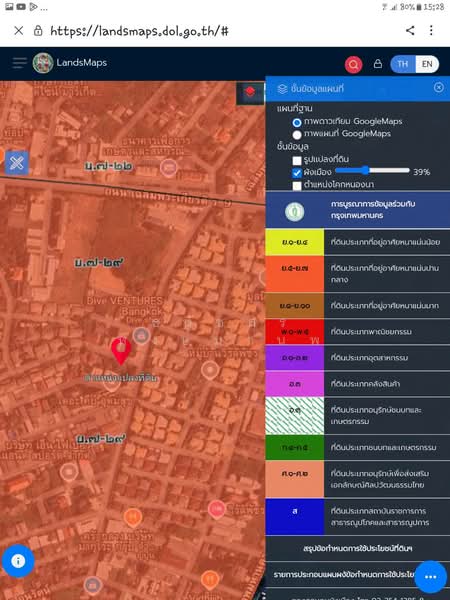Select the GoogleMaps satellite radio option

click(x=297, y=123)
